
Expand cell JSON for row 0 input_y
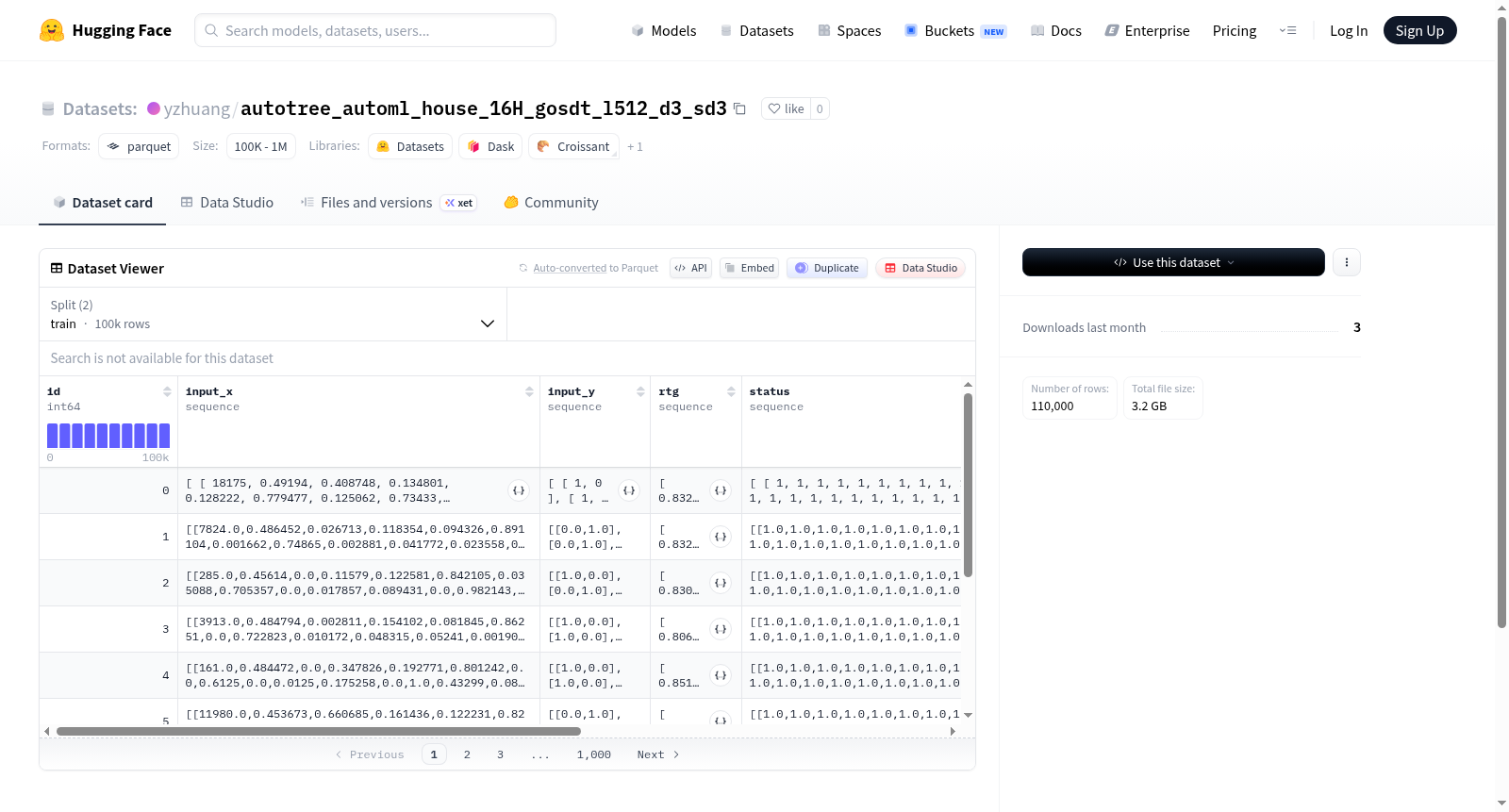pos(629,490)
